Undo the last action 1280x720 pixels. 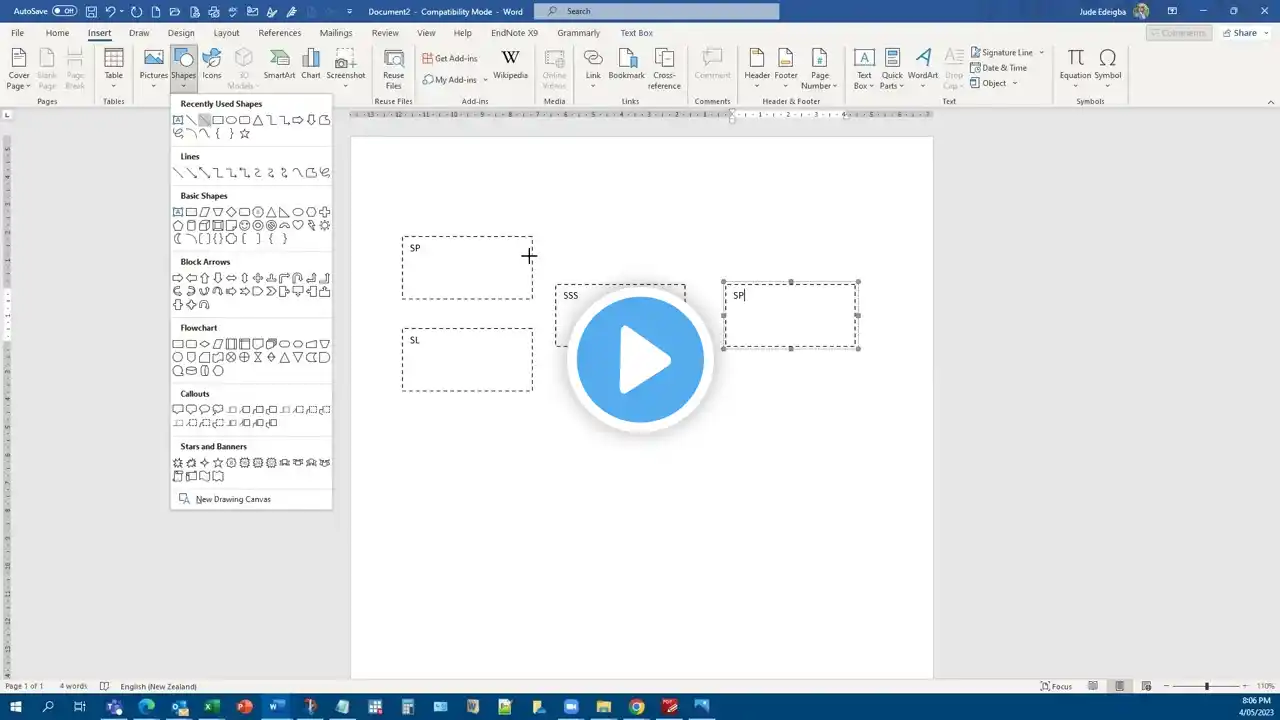coord(110,11)
